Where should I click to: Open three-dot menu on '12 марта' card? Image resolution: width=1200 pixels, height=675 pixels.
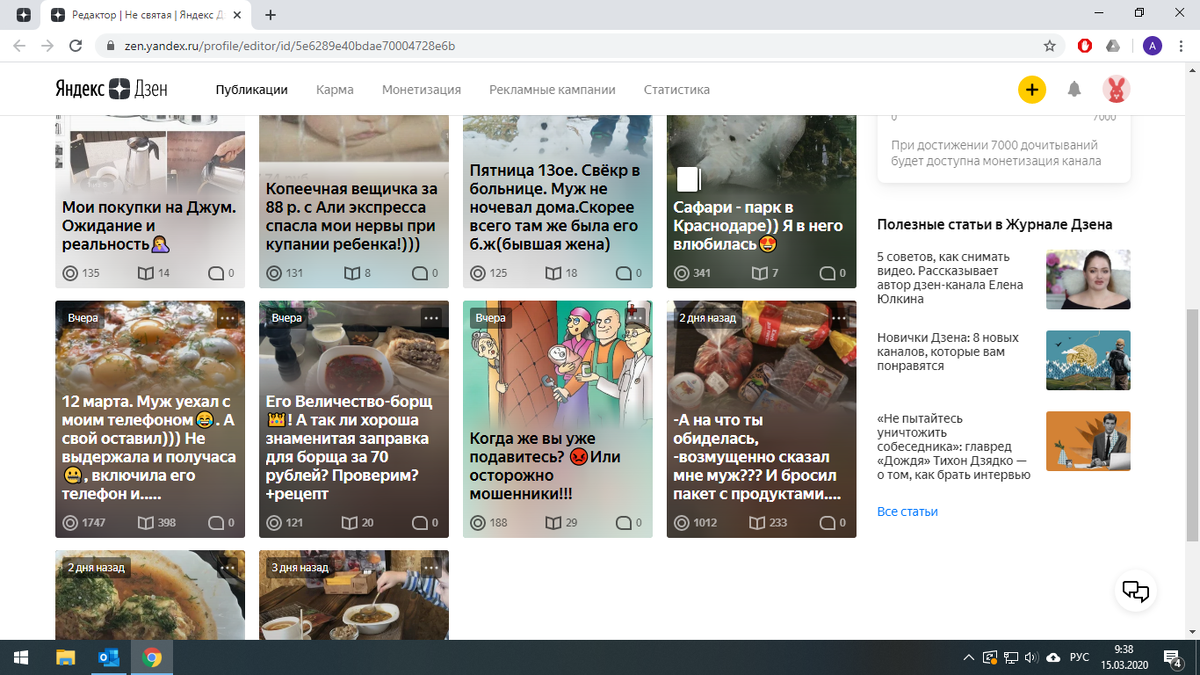(x=227, y=318)
